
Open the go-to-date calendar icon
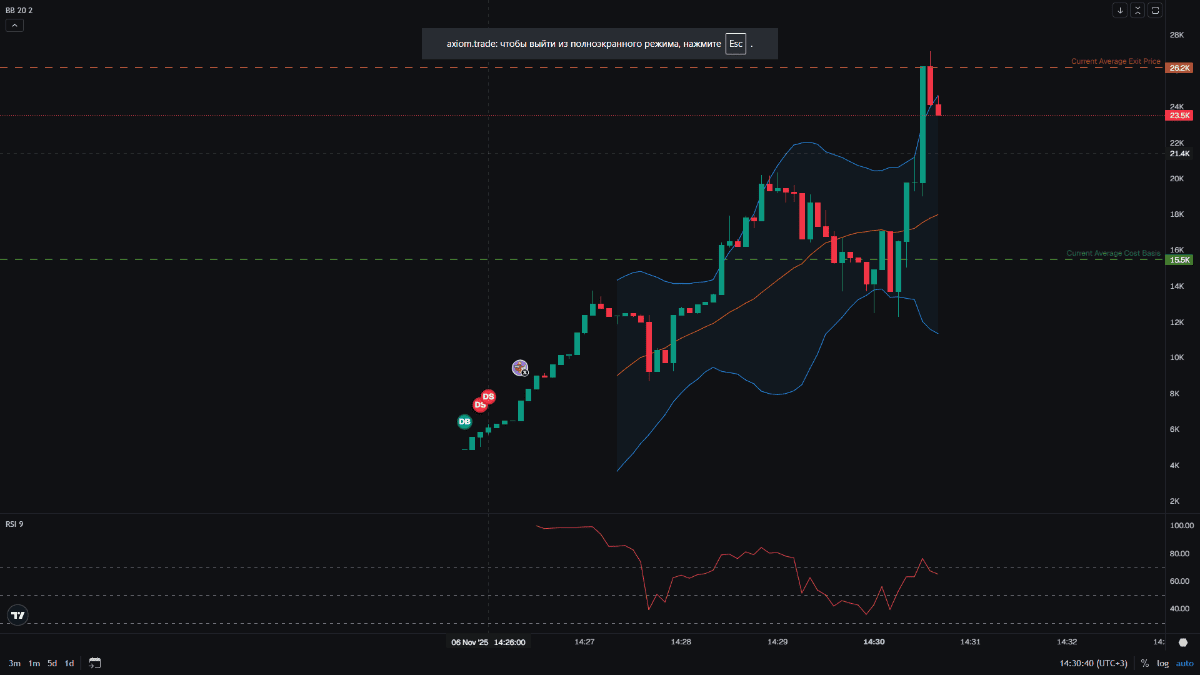coord(95,663)
